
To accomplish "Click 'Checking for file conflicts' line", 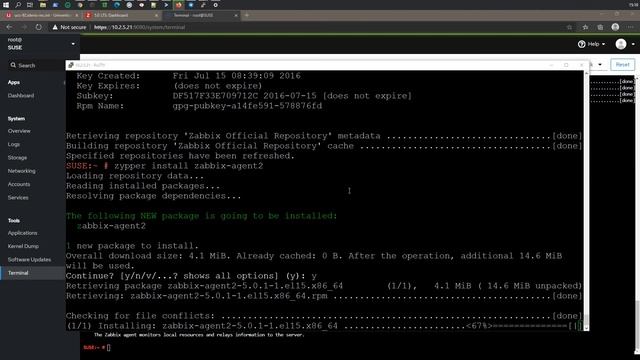I will click(324, 316).
